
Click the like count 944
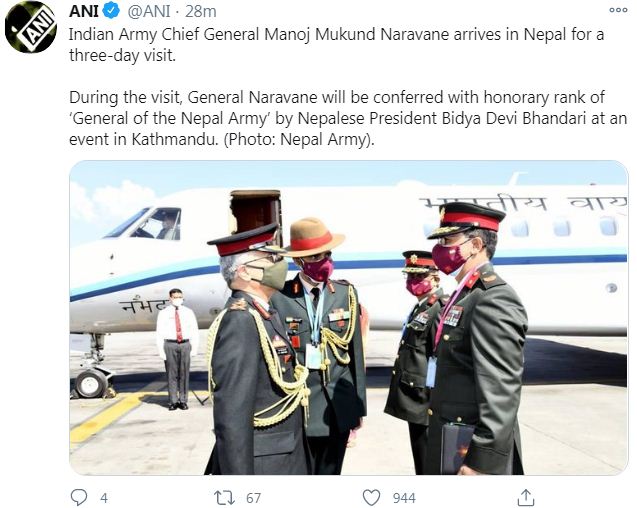tap(404, 498)
